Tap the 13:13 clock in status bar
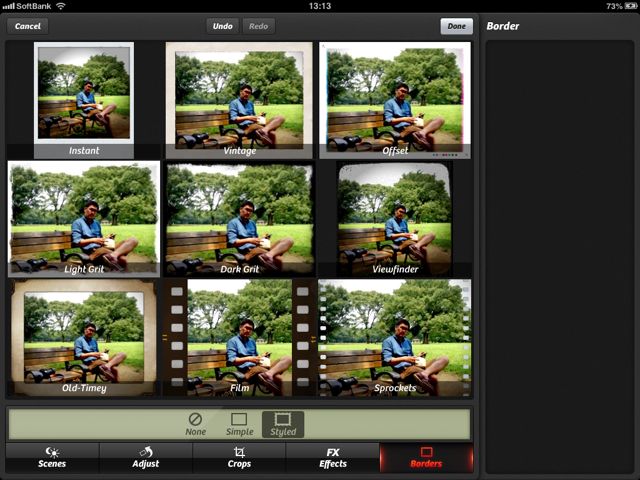Image resolution: width=640 pixels, height=480 pixels. pyautogui.click(x=320, y=6)
